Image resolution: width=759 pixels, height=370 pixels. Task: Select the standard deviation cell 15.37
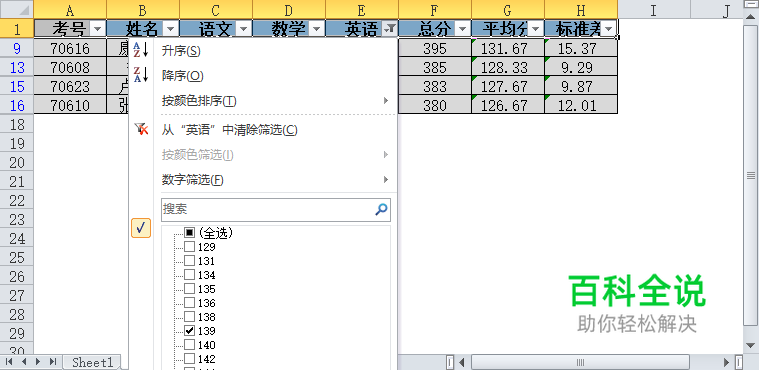point(581,48)
